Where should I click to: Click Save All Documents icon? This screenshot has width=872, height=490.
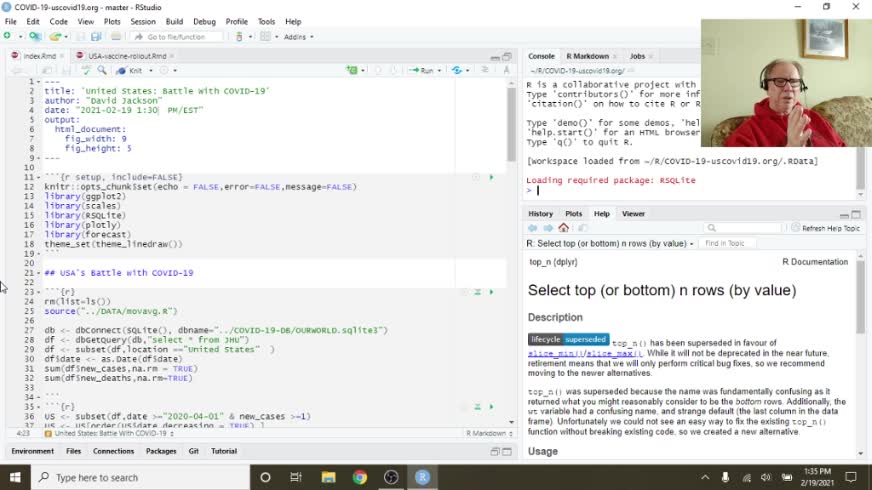[96, 37]
